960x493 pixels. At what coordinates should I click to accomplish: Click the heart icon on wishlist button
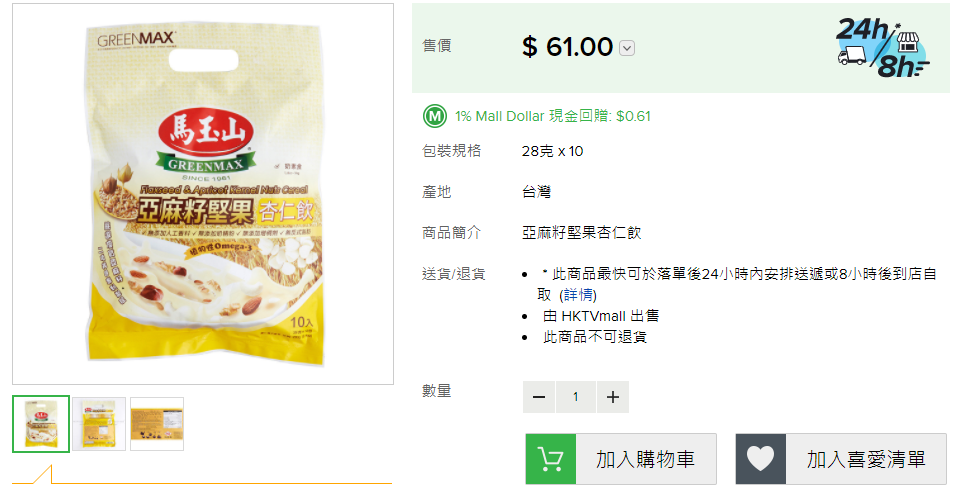pos(761,459)
